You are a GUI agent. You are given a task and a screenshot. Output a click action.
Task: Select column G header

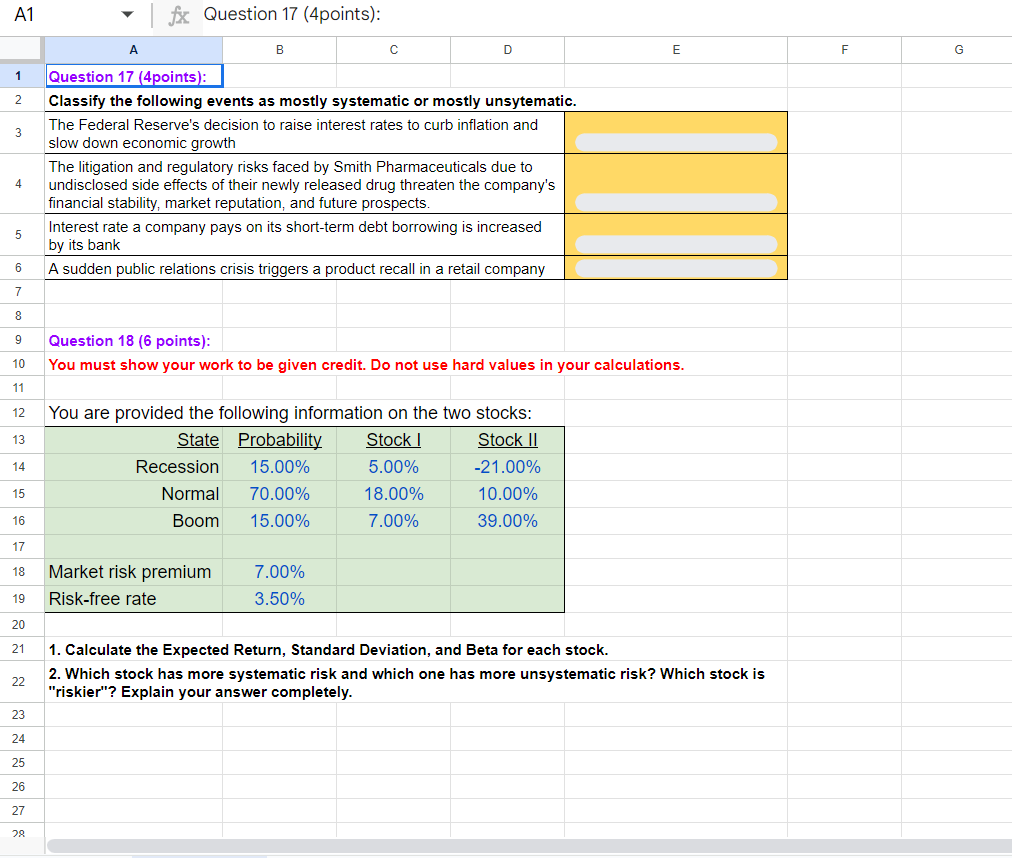pyautogui.click(x=958, y=50)
